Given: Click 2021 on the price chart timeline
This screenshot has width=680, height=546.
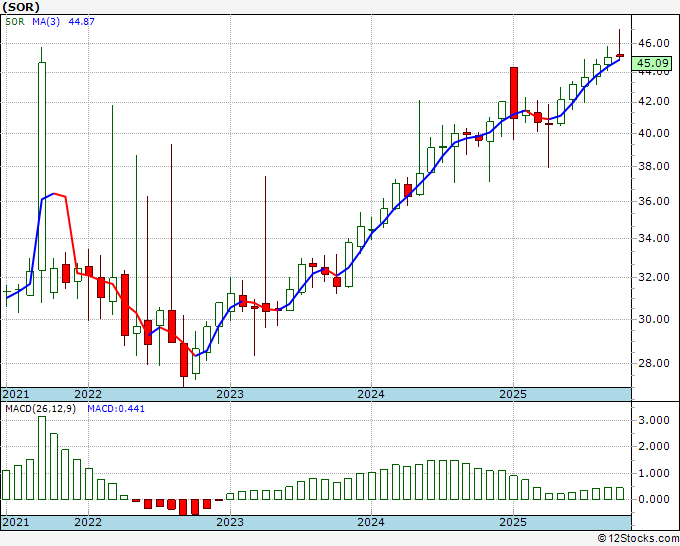Looking at the screenshot, I should 16,394.
